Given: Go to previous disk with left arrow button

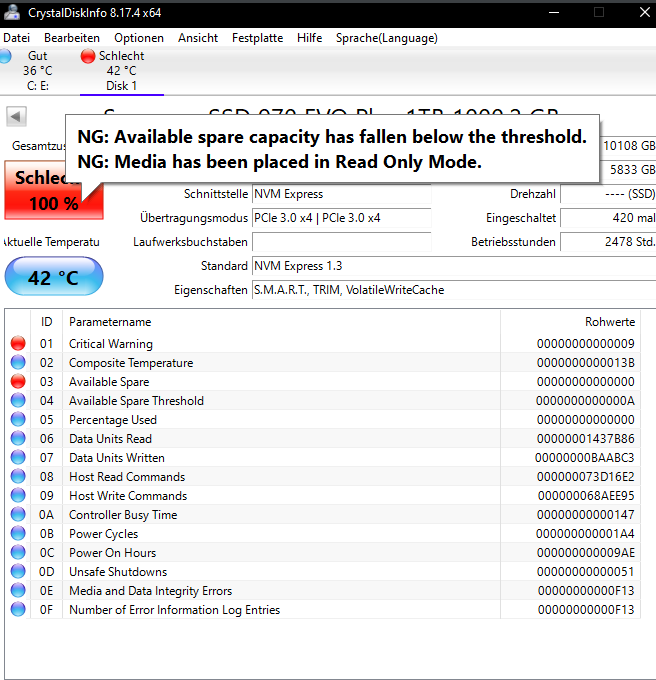Looking at the screenshot, I should [x=16, y=116].
